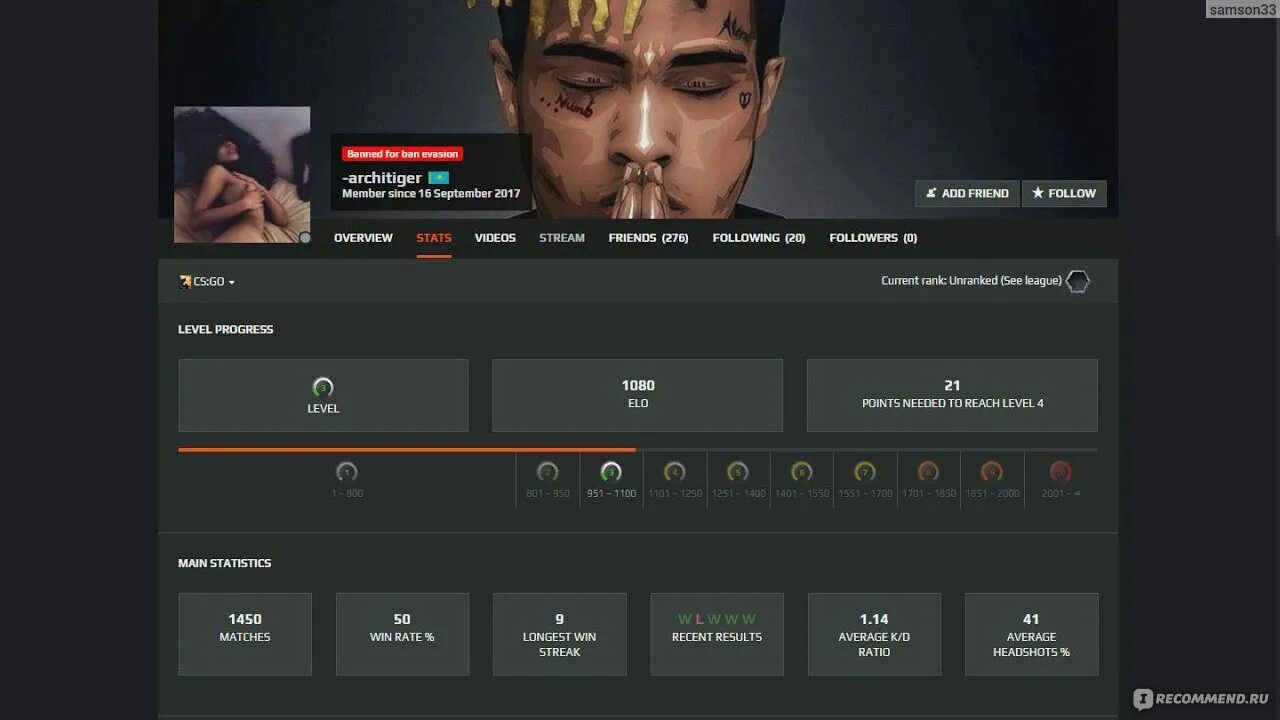Click the '801 – 950' ELO range label
The width and height of the screenshot is (1280, 720).
point(548,494)
